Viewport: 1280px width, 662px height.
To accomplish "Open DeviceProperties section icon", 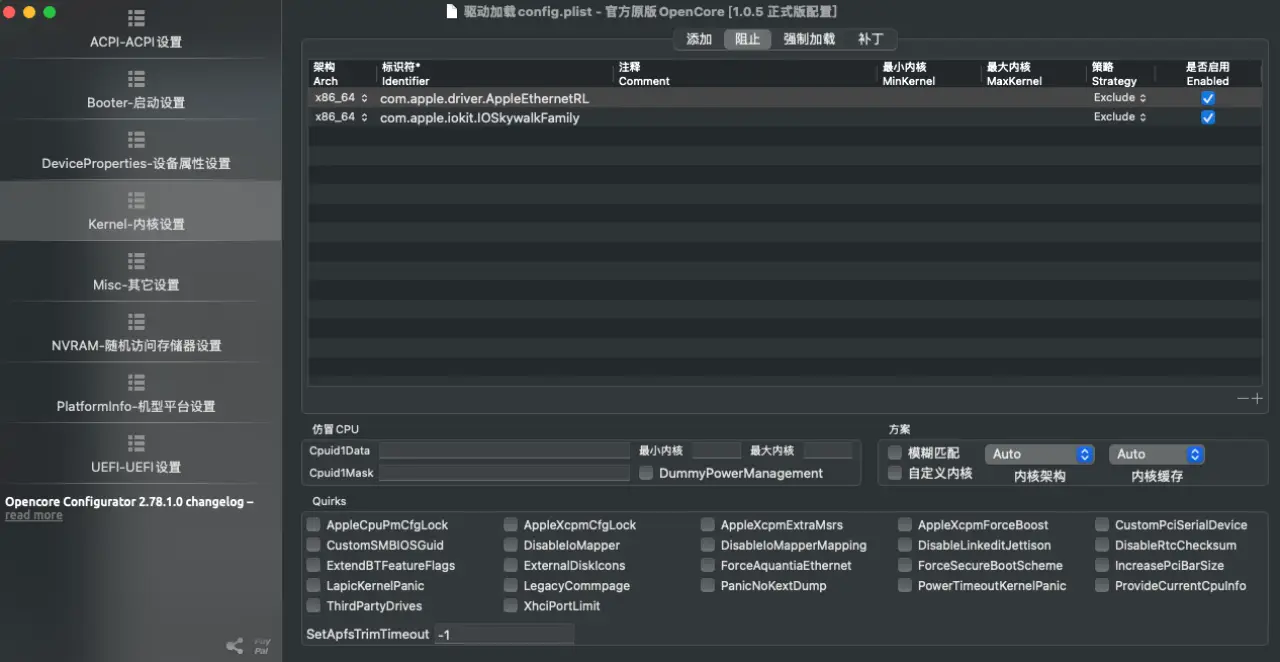I will (136, 140).
